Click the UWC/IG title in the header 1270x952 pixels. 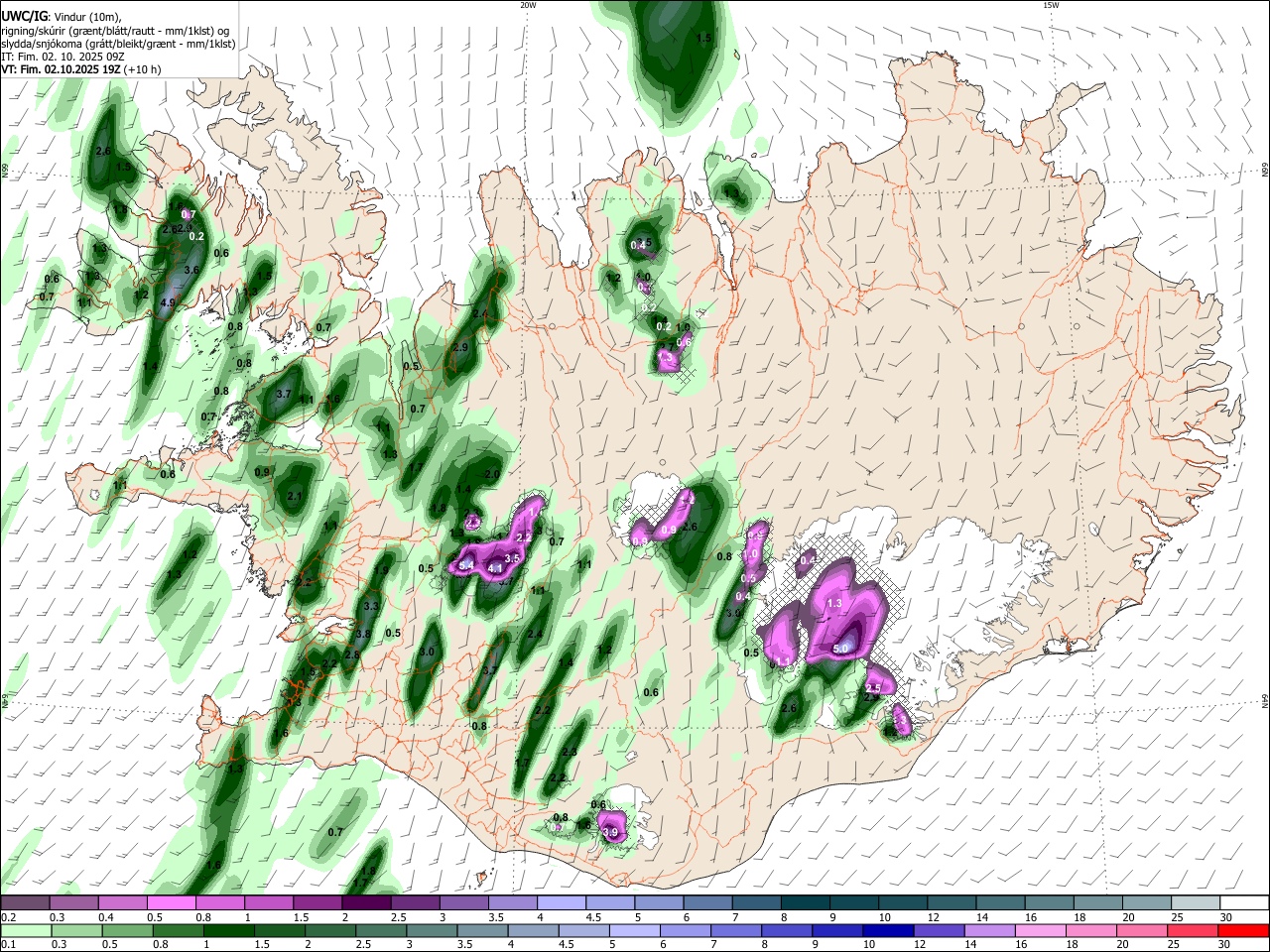point(24,16)
